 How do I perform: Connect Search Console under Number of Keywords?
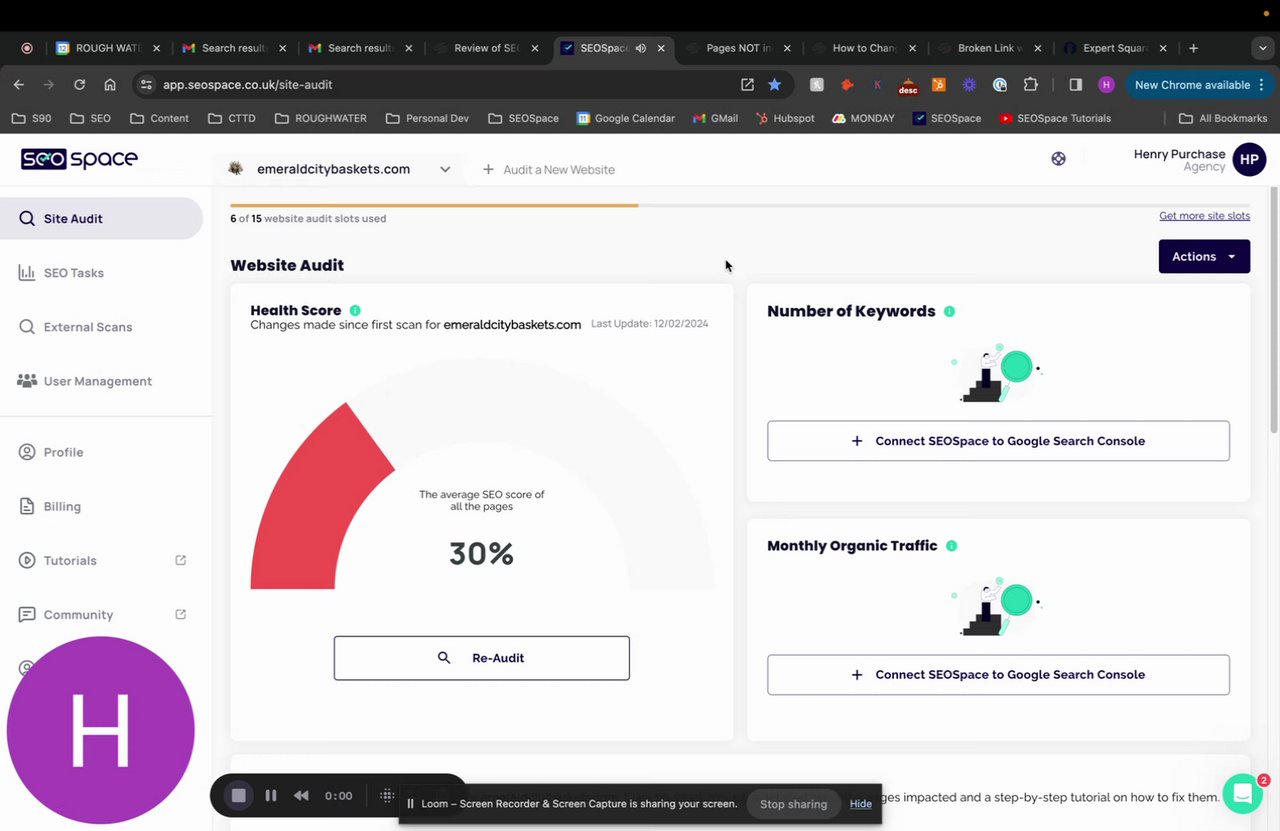pyautogui.click(x=998, y=441)
